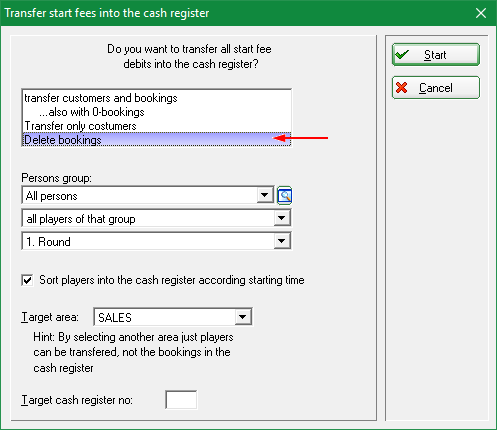The height and width of the screenshot is (431, 498).
Task: Click the Cancel button
Action: tap(436, 88)
